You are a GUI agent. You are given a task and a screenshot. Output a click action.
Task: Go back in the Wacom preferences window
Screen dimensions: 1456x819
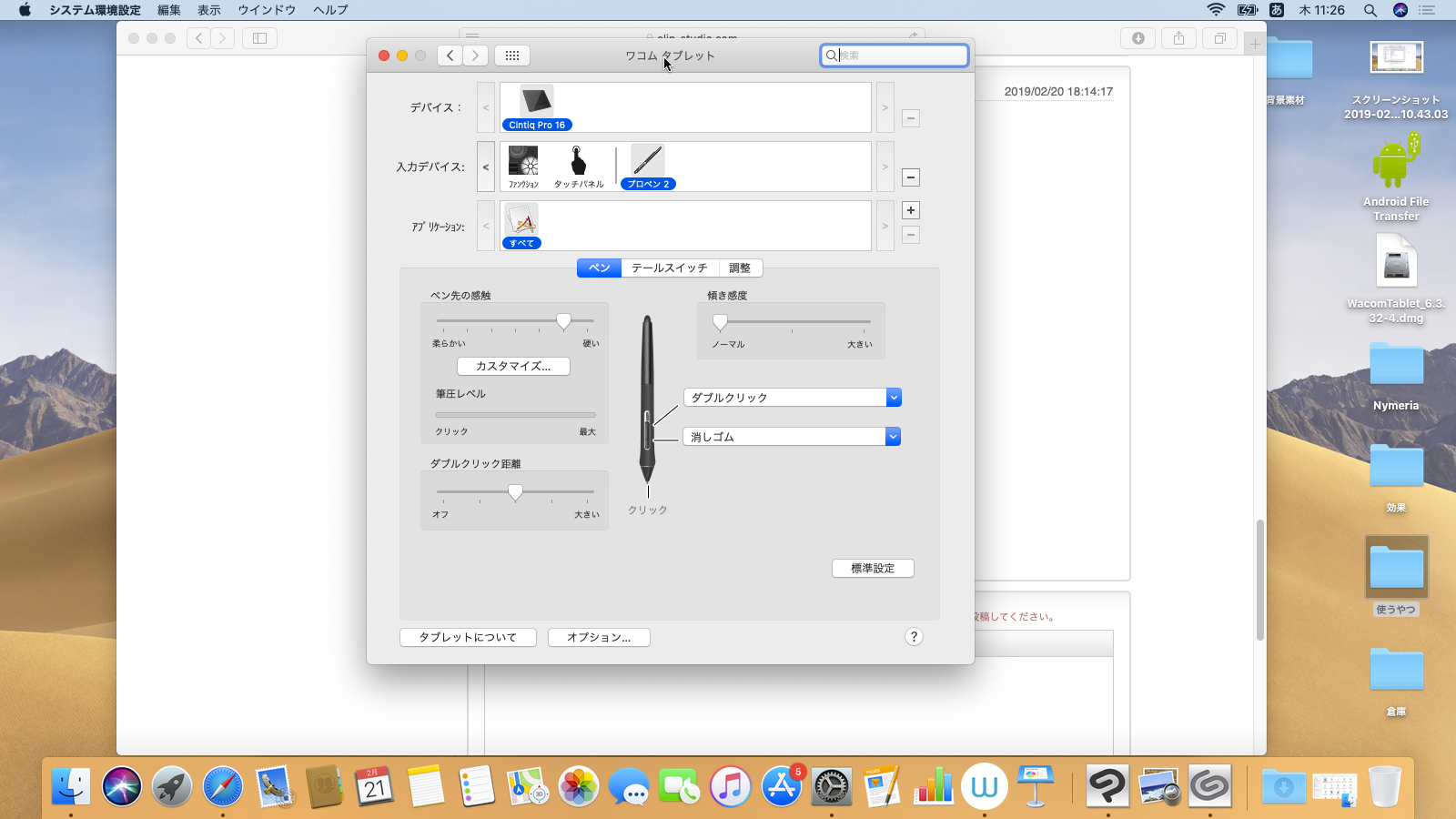tap(450, 56)
